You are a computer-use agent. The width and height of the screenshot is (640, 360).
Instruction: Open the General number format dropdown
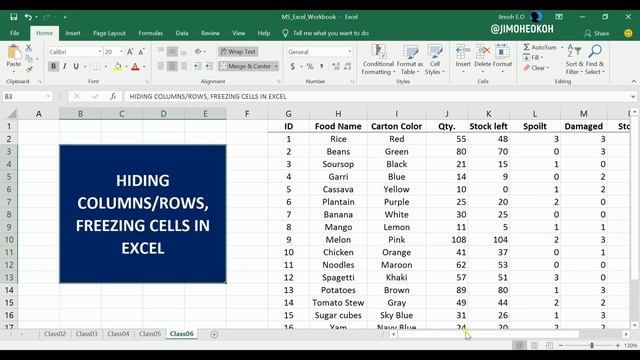click(x=349, y=52)
